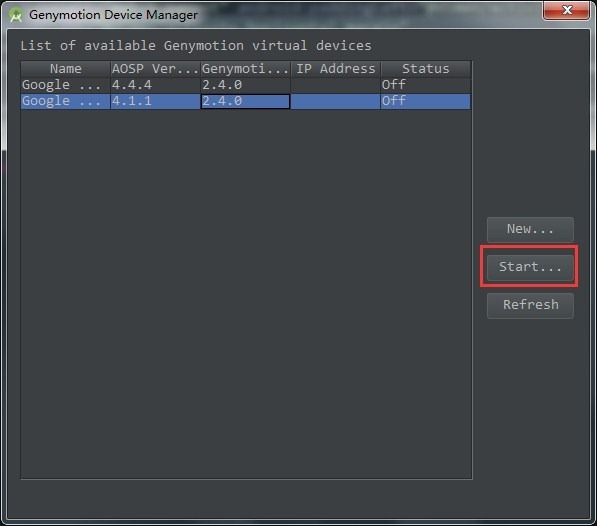Click the empty IP Address cell of first row
Screen dimensions: 597x526
(335, 85)
